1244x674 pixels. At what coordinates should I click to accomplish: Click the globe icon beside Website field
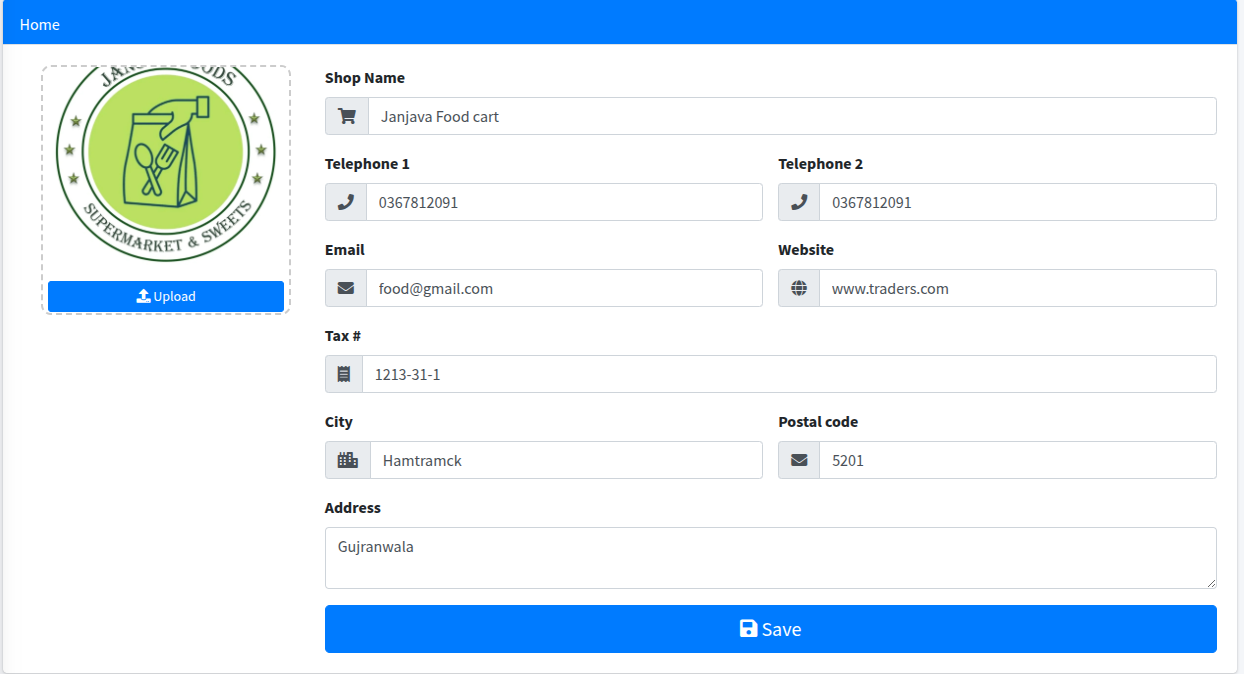click(799, 288)
